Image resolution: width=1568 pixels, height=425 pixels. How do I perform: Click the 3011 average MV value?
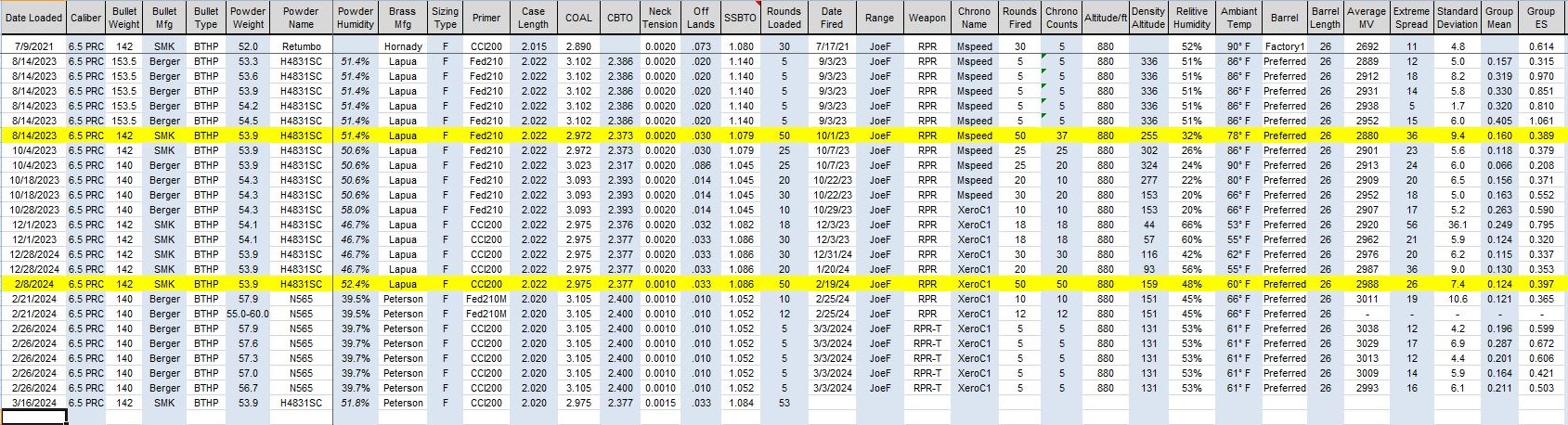1367,299
